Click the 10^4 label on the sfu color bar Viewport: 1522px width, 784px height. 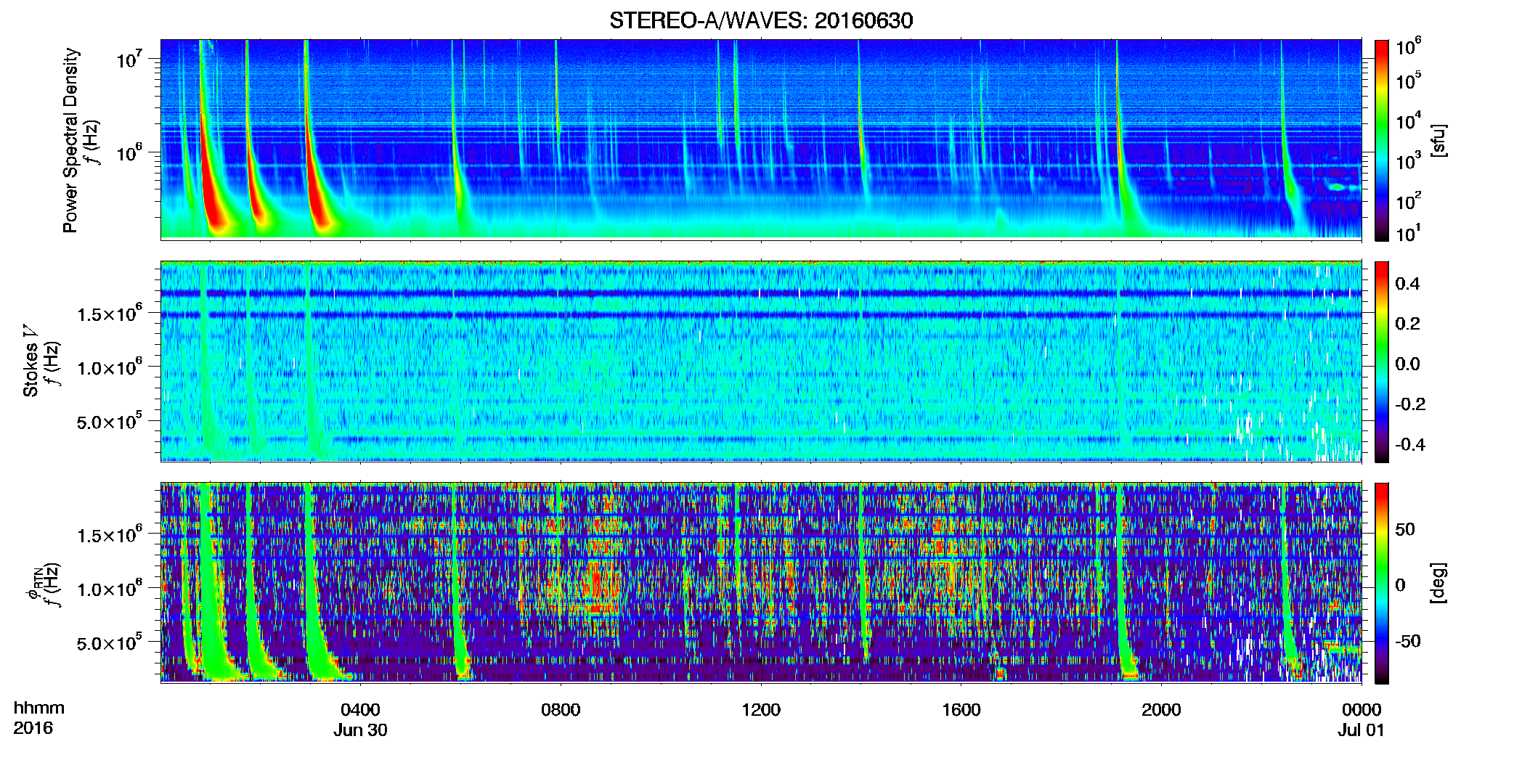[1408, 121]
